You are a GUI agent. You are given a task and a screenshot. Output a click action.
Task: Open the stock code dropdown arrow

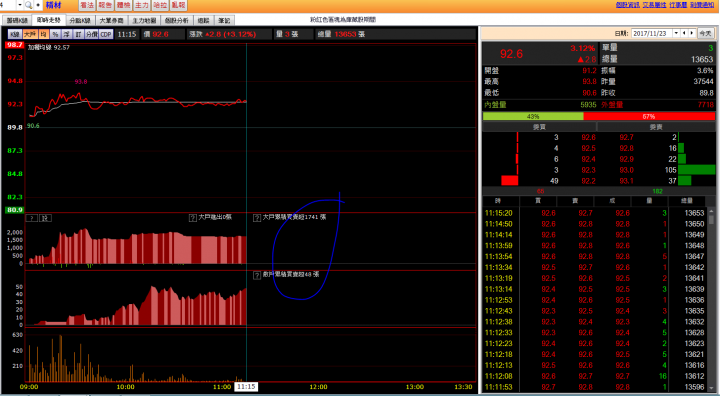(20, 5)
